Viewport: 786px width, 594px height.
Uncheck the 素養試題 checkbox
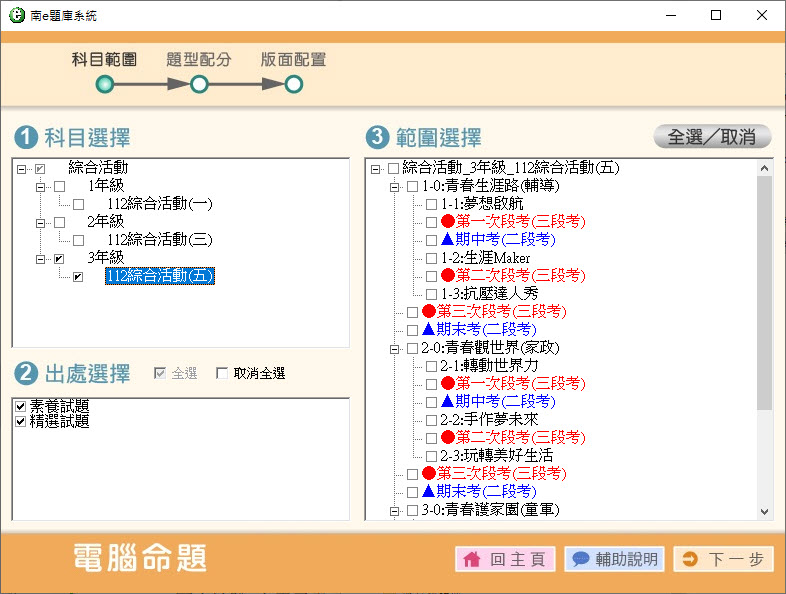click(x=21, y=406)
